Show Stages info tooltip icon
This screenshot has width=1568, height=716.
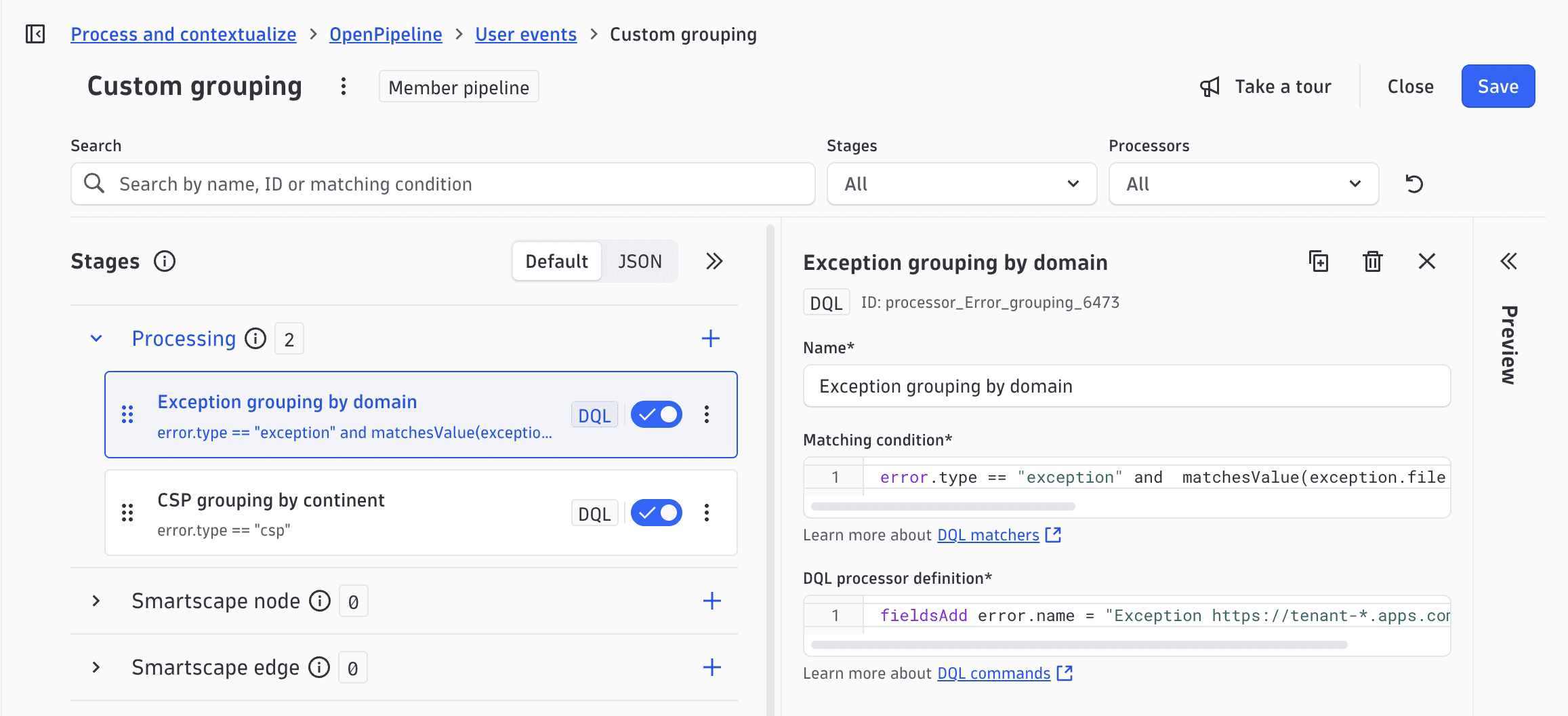point(165,261)
